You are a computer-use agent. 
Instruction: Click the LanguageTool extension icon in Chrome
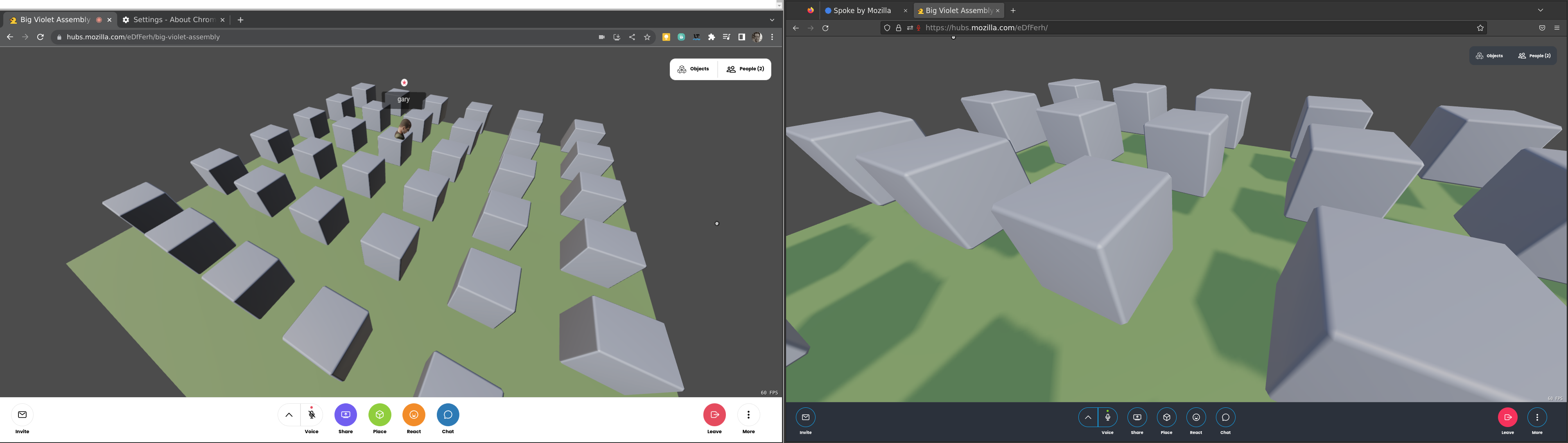696,37
